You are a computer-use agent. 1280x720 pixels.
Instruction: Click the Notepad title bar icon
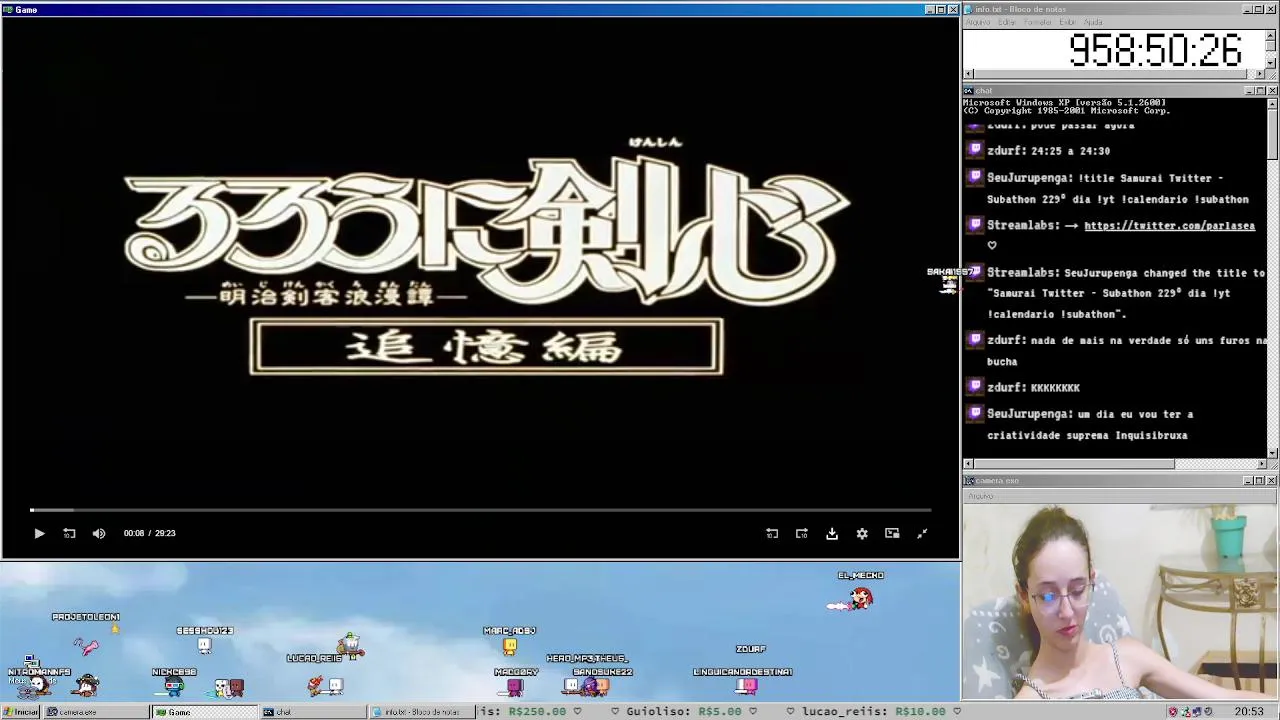(x=970, y=9)
